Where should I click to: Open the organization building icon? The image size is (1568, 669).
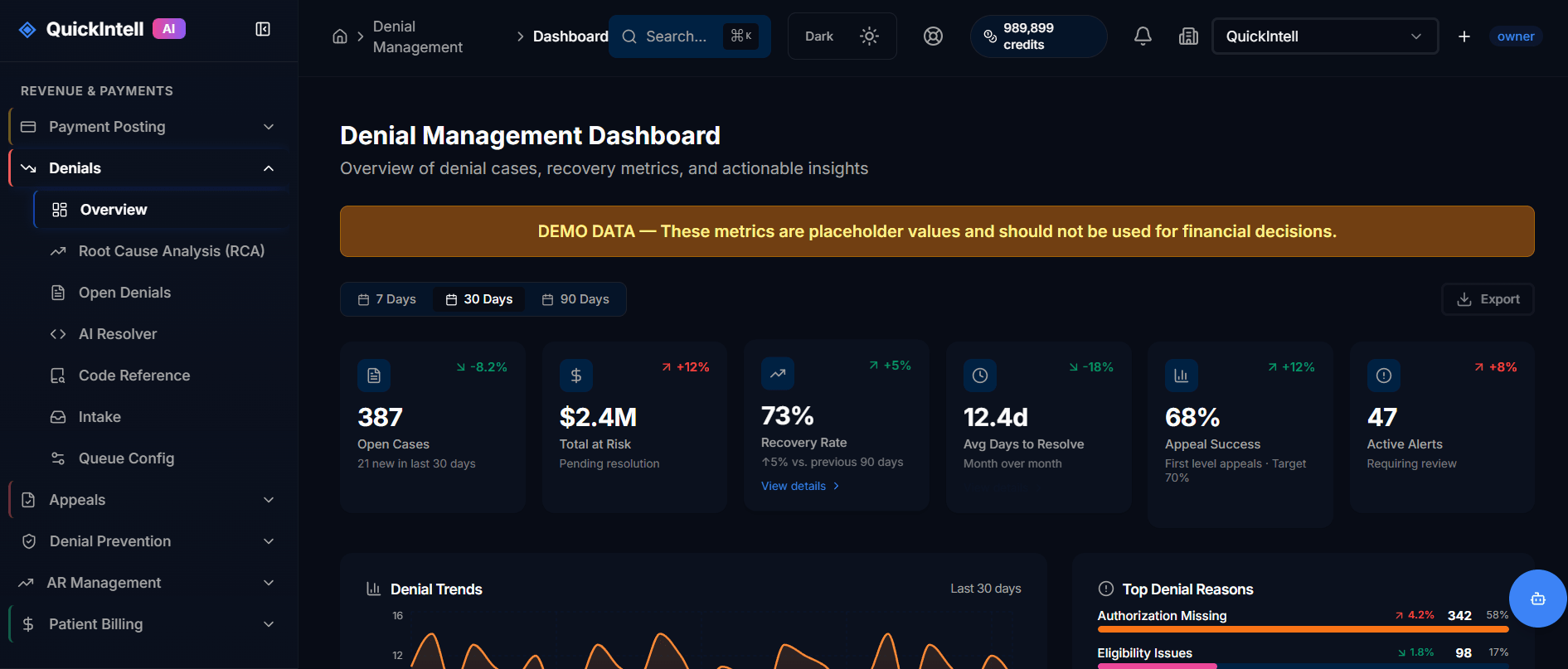click(x=1188, y=36)
